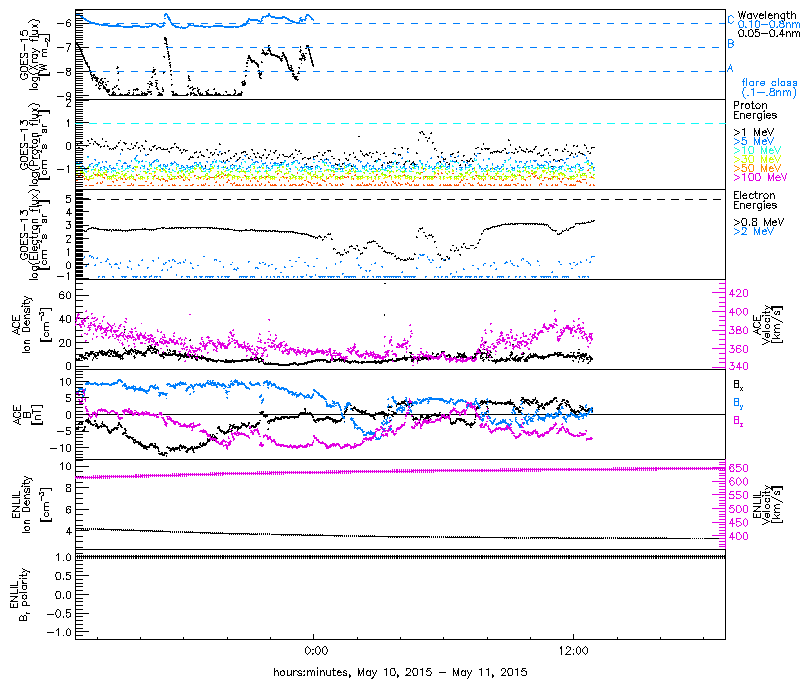800x680 pixels.
Task: Click the '420' ACE velocity tick value
Action: (x=739, y=293)
